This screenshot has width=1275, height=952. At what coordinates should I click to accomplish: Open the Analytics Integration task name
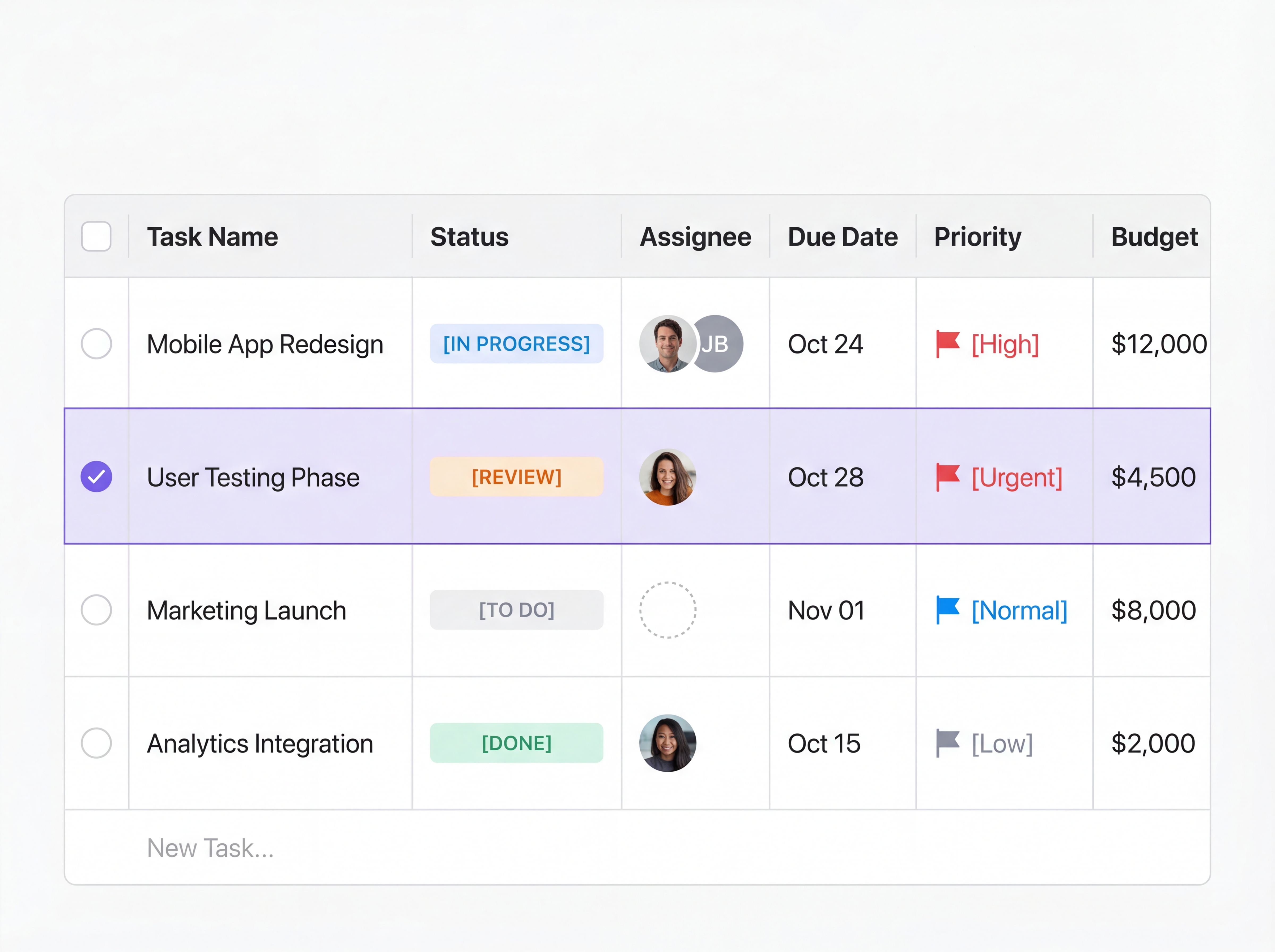pyautogui.click(x=260, y=743)
